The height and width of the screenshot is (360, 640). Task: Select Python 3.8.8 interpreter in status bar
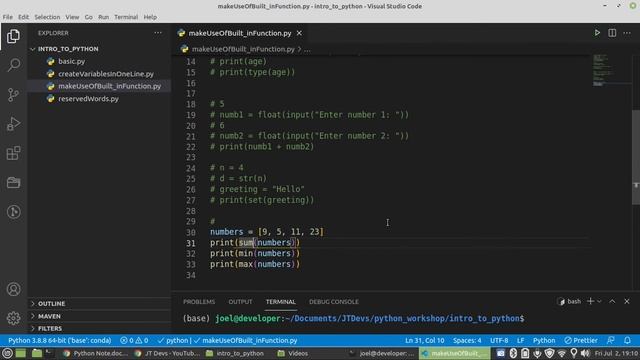(60, 340)
